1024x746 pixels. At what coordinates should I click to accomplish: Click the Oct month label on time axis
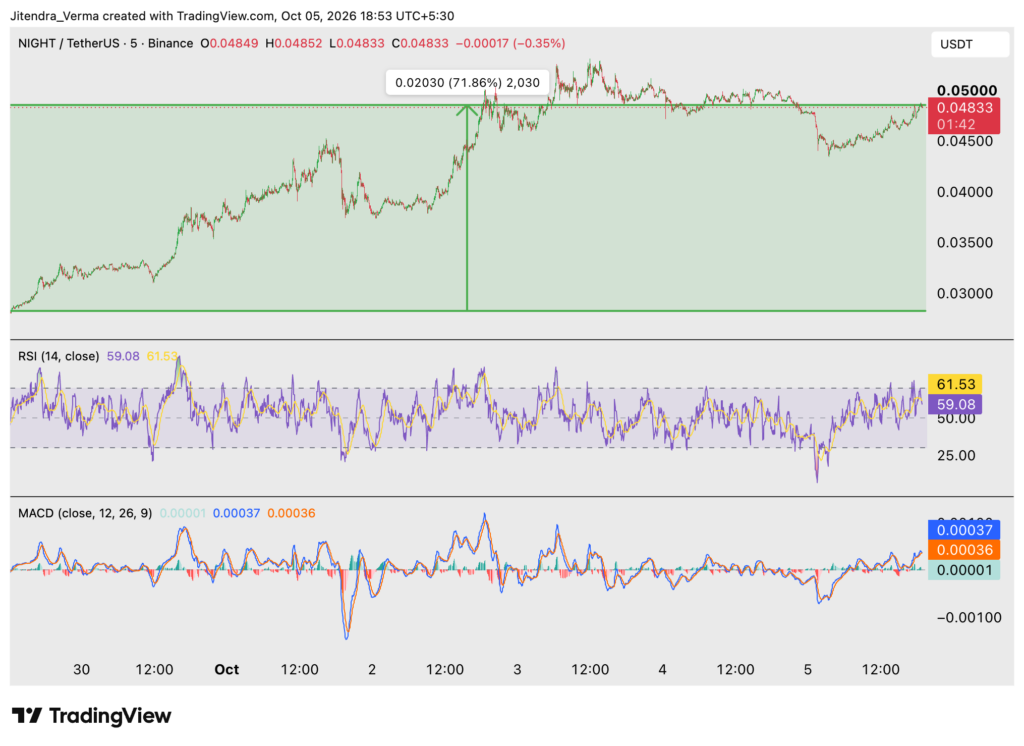[227, 670]
